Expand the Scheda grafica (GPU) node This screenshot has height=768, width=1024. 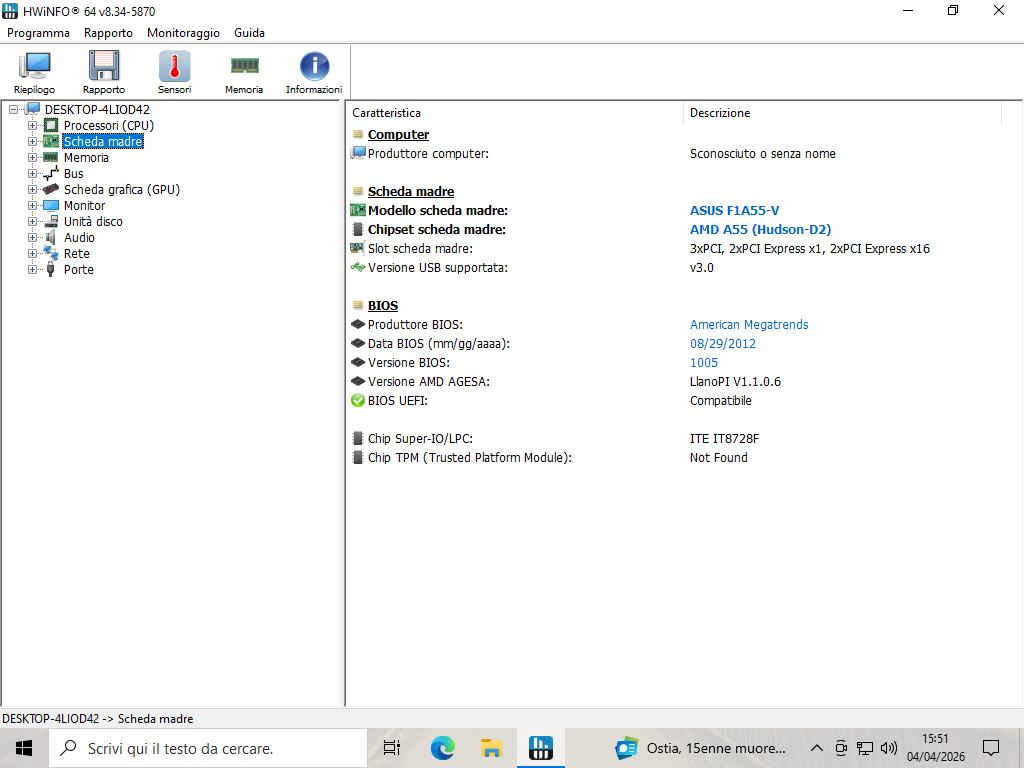tap(32, 189)
